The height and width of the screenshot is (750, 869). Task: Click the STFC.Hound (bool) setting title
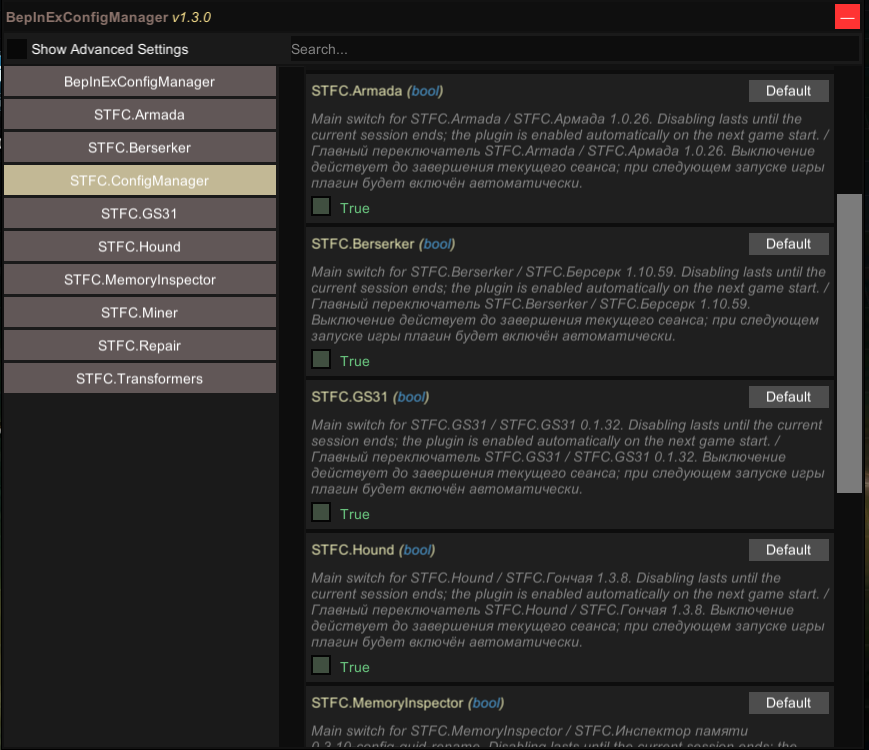coord(373,550)
